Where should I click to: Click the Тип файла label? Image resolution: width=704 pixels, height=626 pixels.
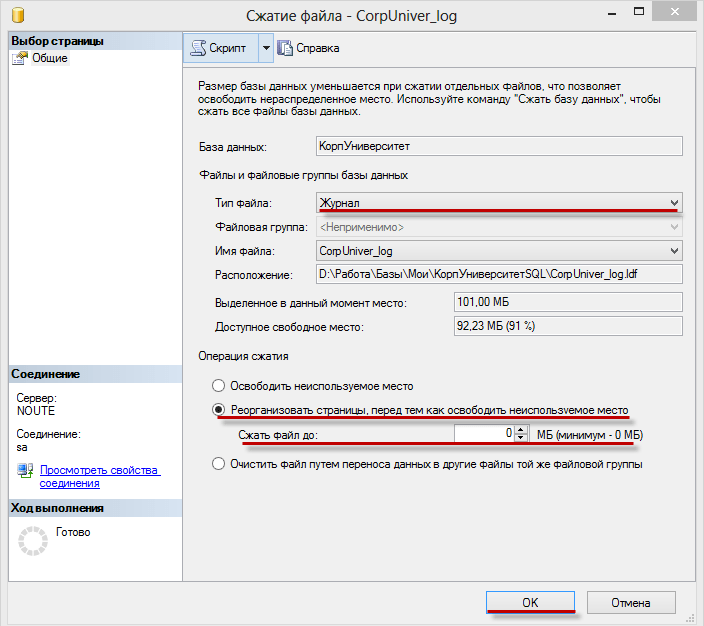pyautogui.click(x=243, y=203)
